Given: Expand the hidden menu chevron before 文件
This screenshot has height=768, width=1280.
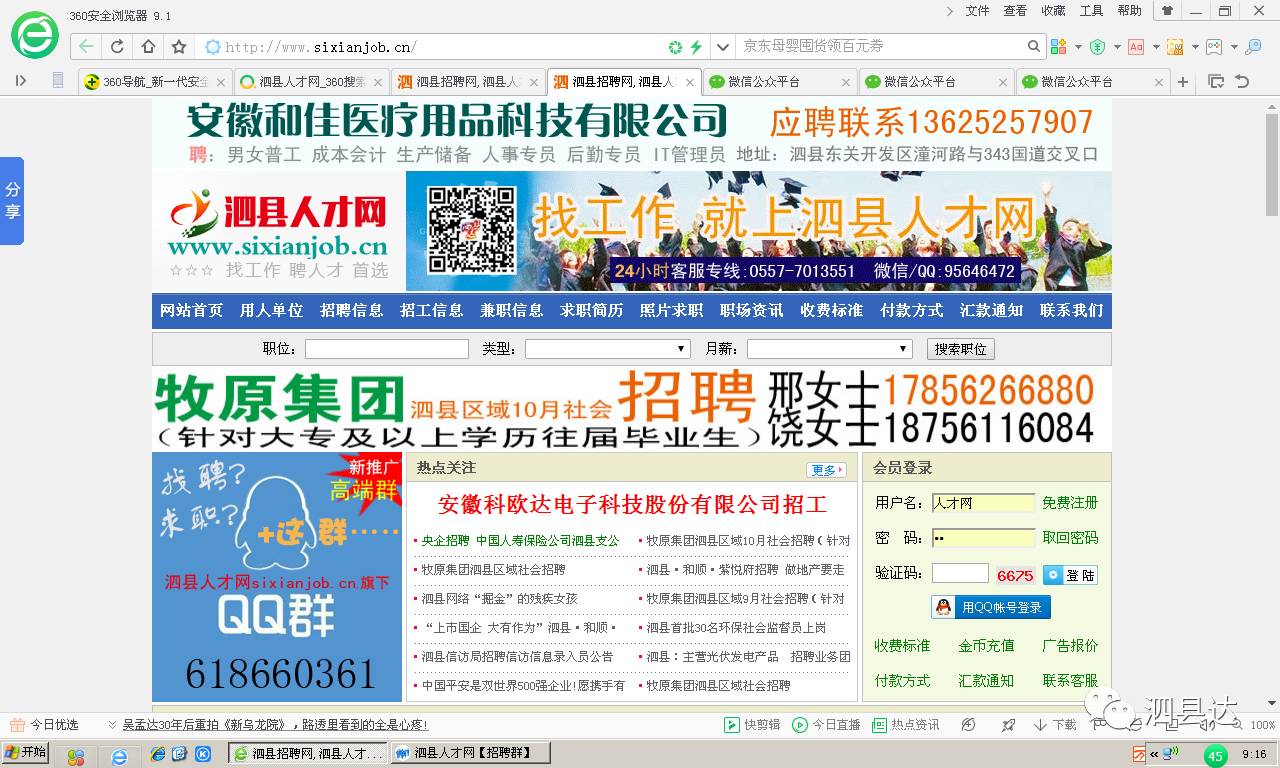Looking at the screenshot, I should (x=950, y=11).
